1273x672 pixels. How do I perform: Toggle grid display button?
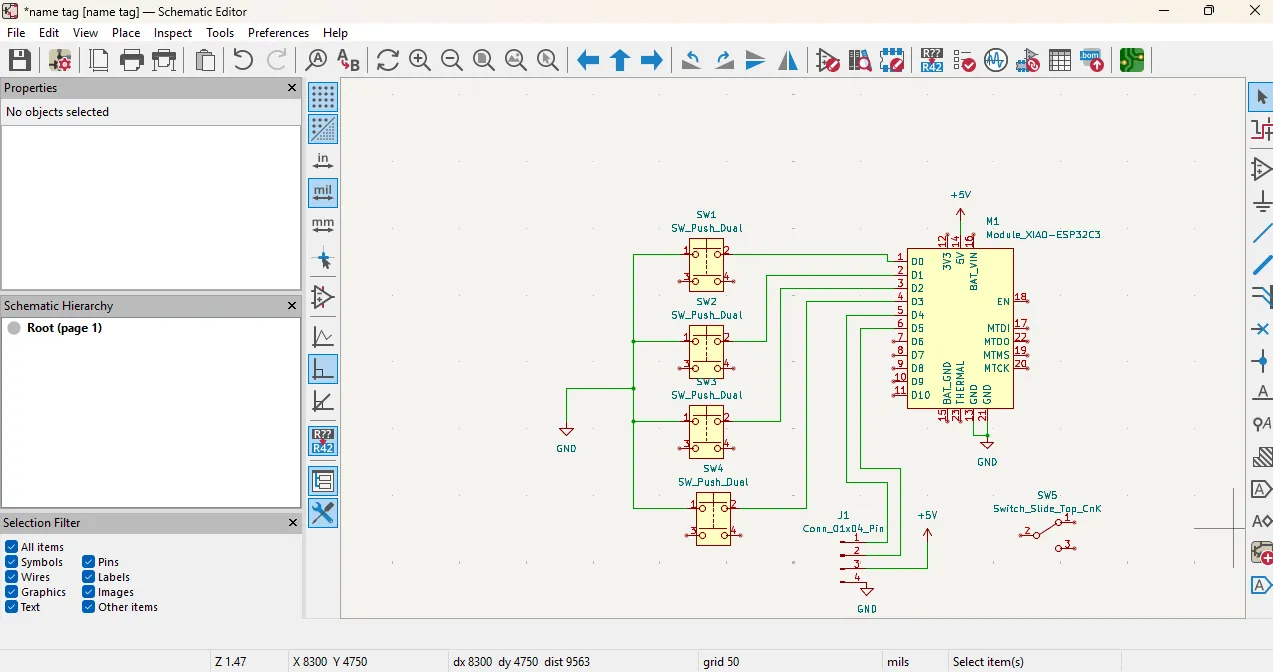(x=323, y=97)
